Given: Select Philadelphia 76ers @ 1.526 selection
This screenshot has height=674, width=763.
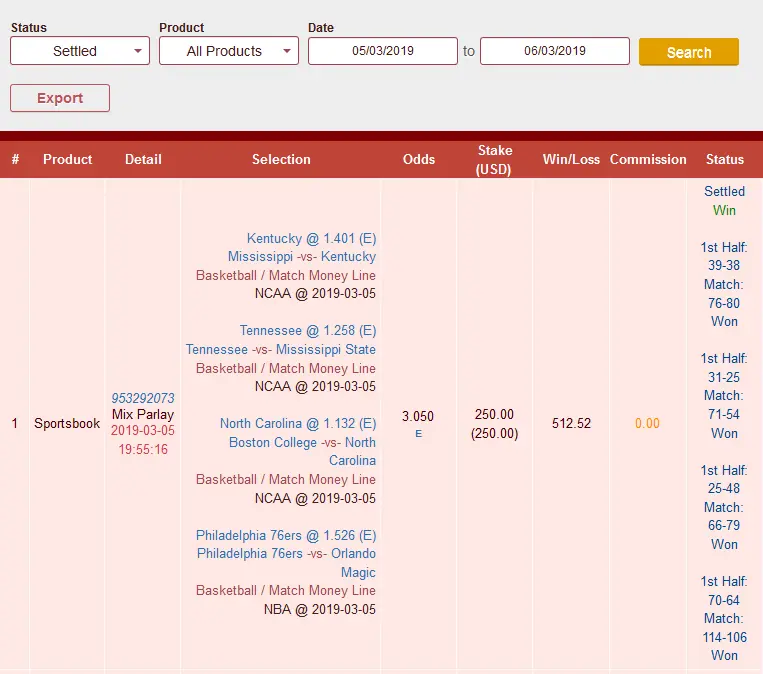Looking at the screenshot, I should (286, 535).
